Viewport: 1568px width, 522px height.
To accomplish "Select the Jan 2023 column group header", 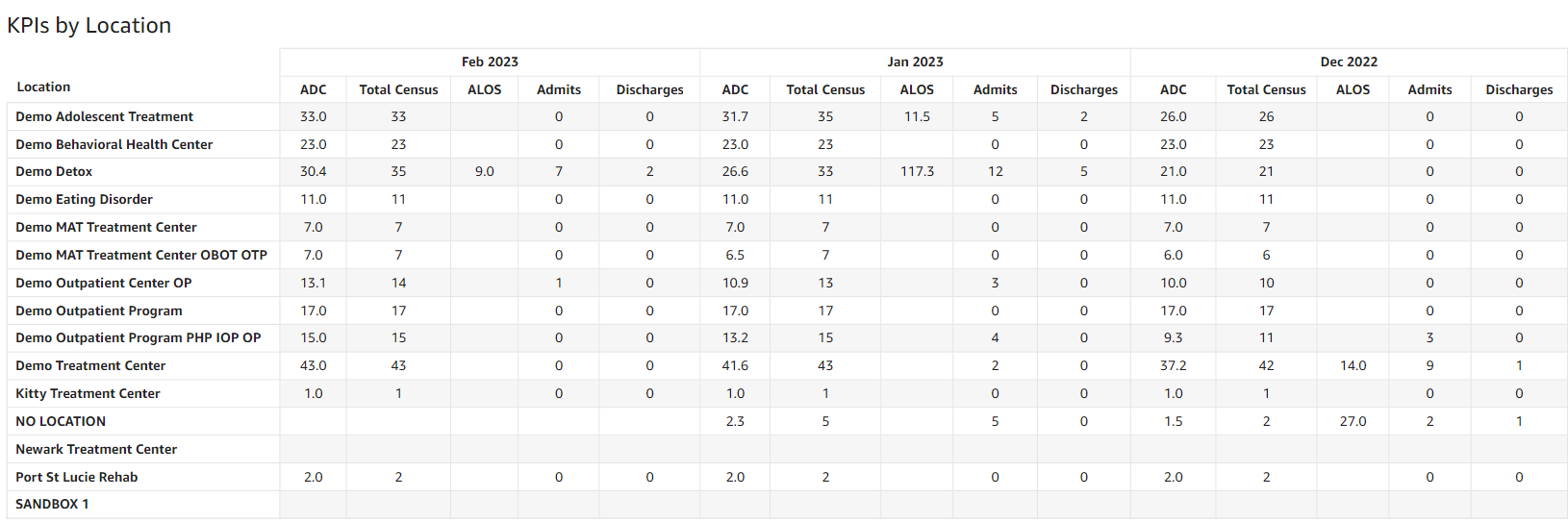I will (915, 62).
